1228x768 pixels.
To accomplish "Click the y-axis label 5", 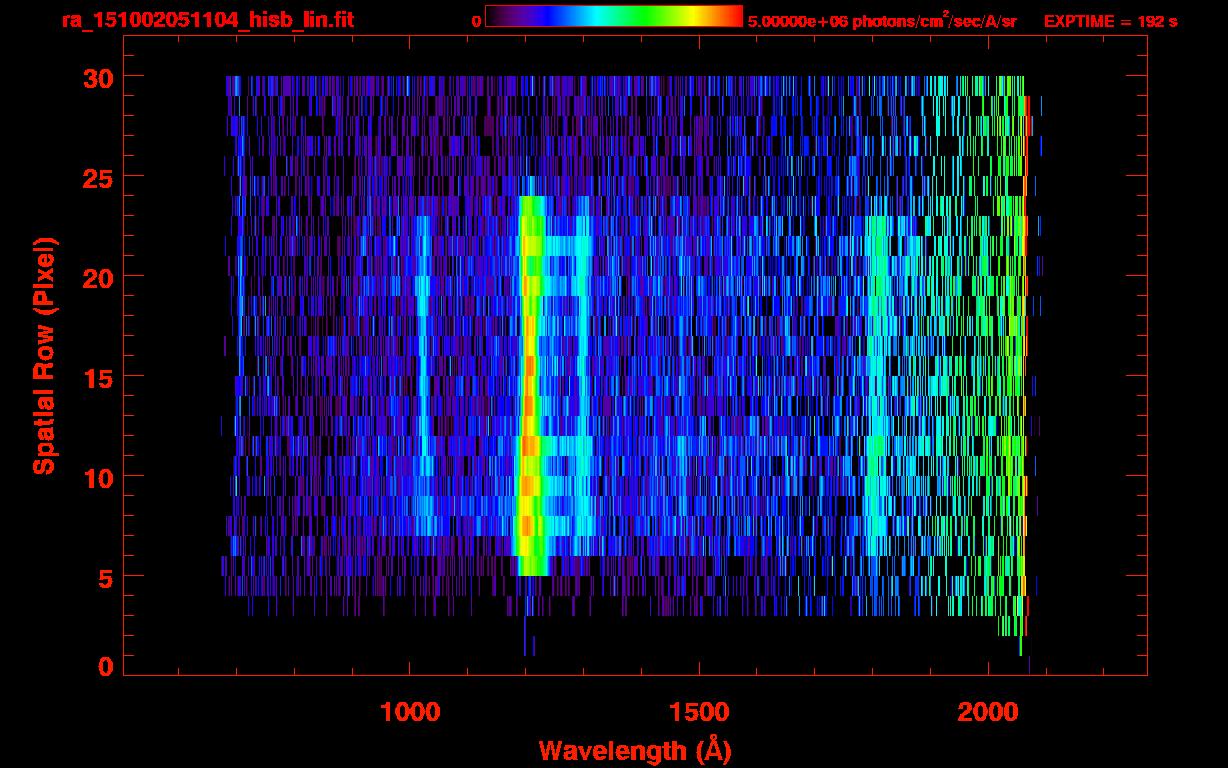I will 105,577.
